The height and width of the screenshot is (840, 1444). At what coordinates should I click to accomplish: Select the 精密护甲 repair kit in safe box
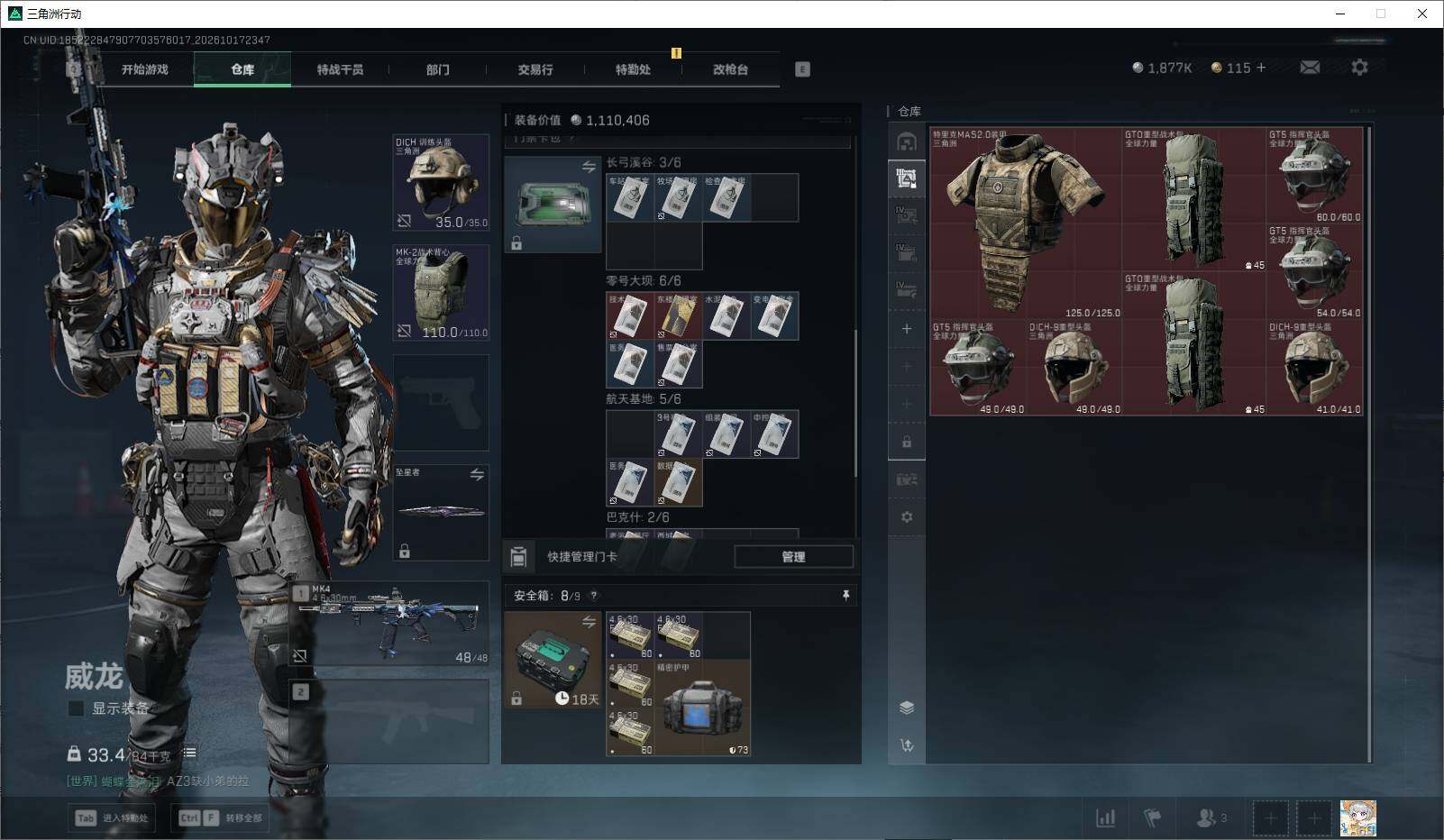(703, 708)
